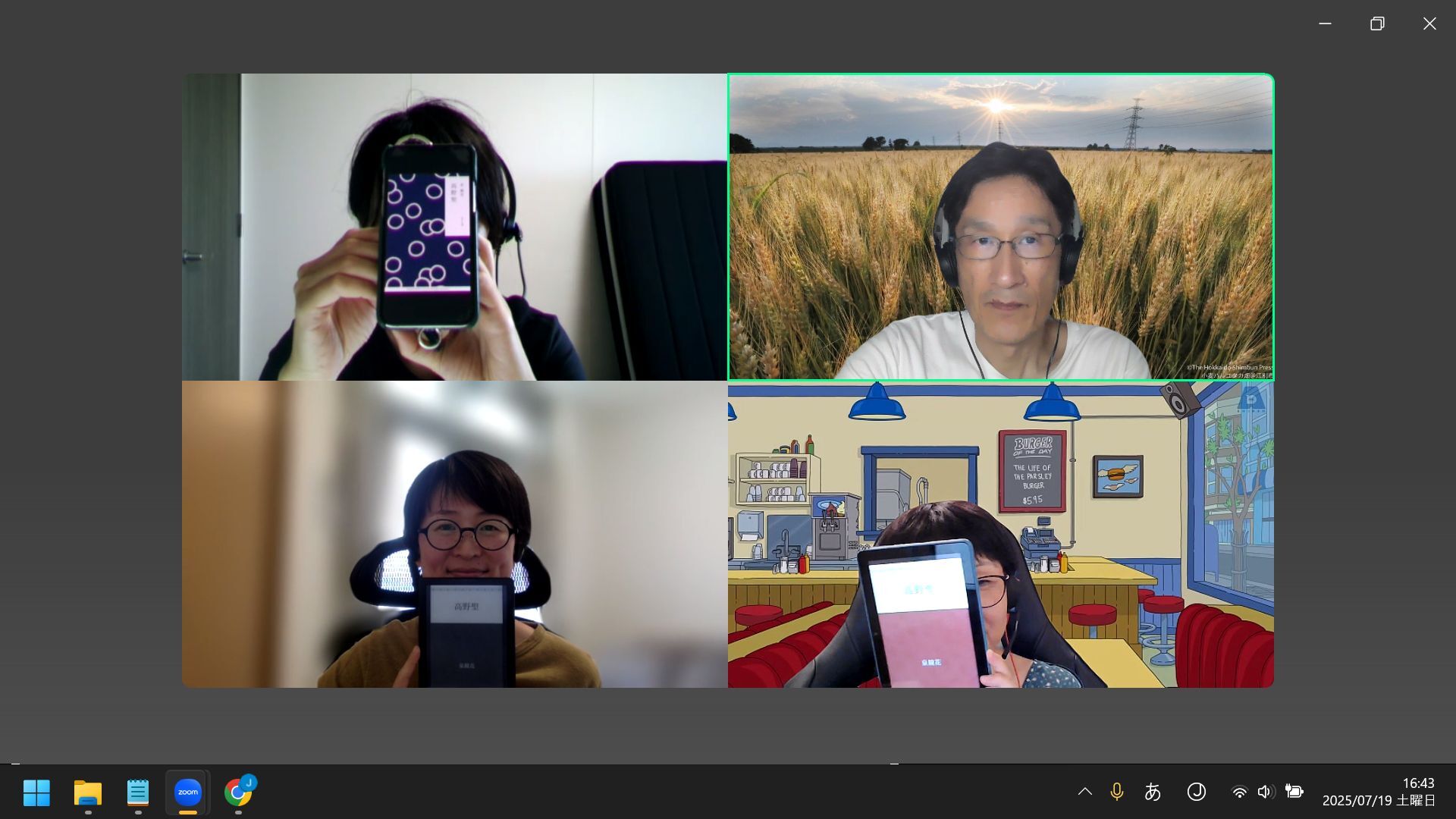Toggle Japanese IME あ input mode

[1153, 792]
